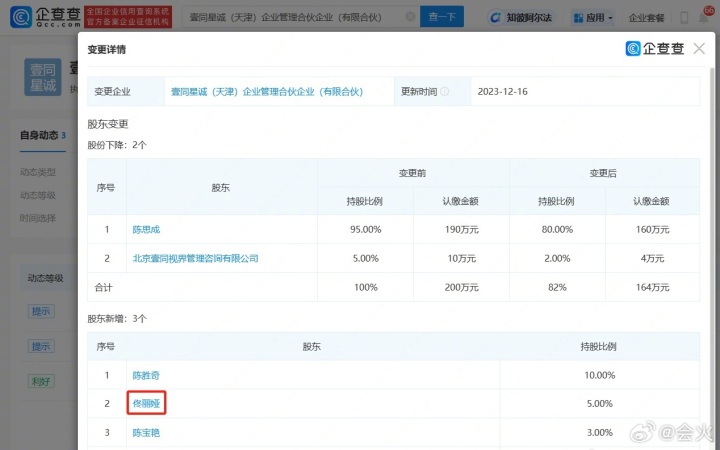
Task: Click 80.00% cell in 变更后 column
Action: (557, 230)
